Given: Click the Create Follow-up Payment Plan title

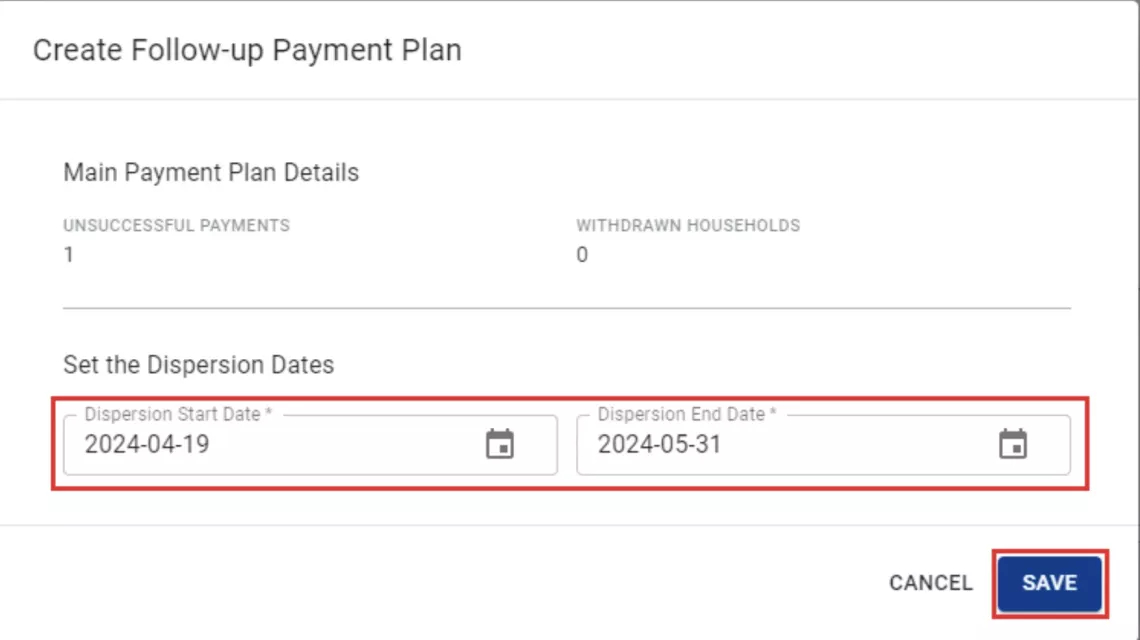Looking at the screenshot, I should point(247,50).
